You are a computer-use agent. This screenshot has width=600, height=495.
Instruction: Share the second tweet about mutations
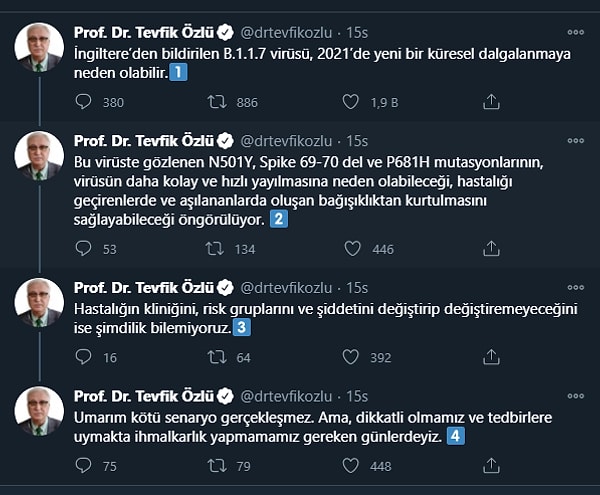491,249
